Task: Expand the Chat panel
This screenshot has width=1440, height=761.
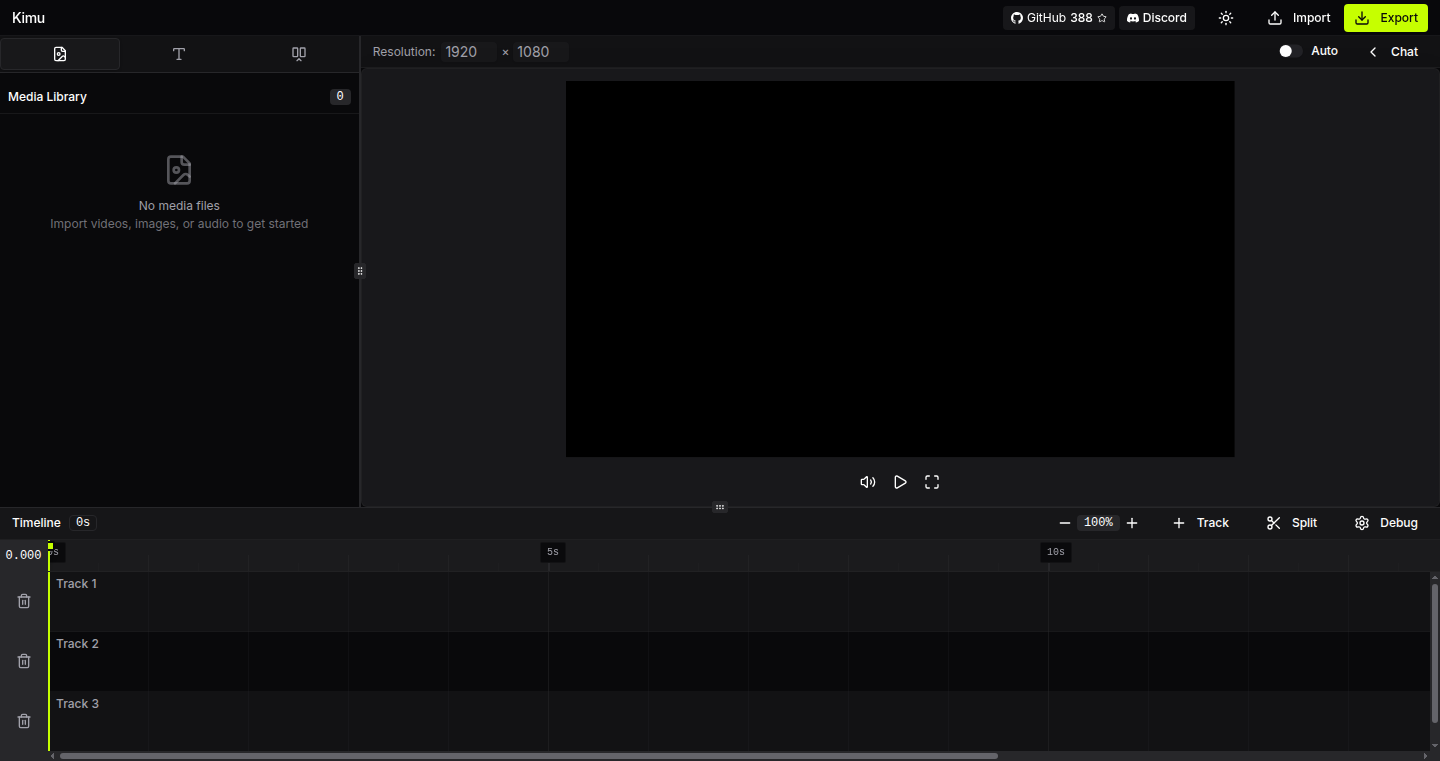Action: (1394, 52)
